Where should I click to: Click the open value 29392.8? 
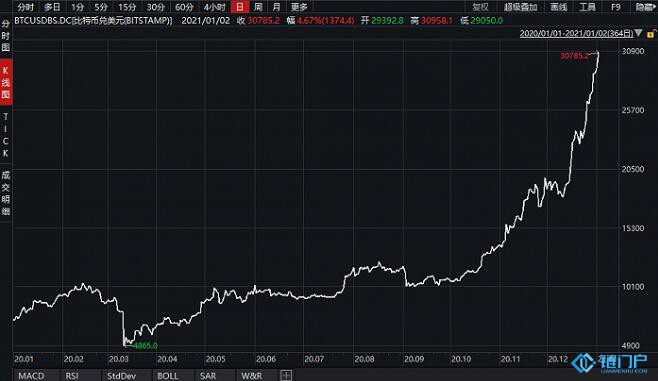point(387,21)
